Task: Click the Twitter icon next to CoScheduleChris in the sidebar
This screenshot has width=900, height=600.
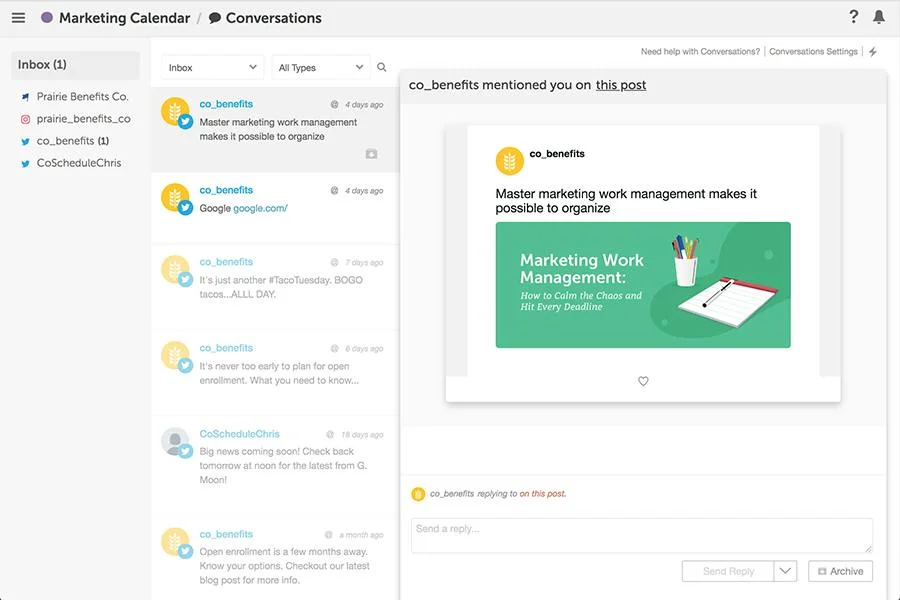Action: [x=25, y=164]
